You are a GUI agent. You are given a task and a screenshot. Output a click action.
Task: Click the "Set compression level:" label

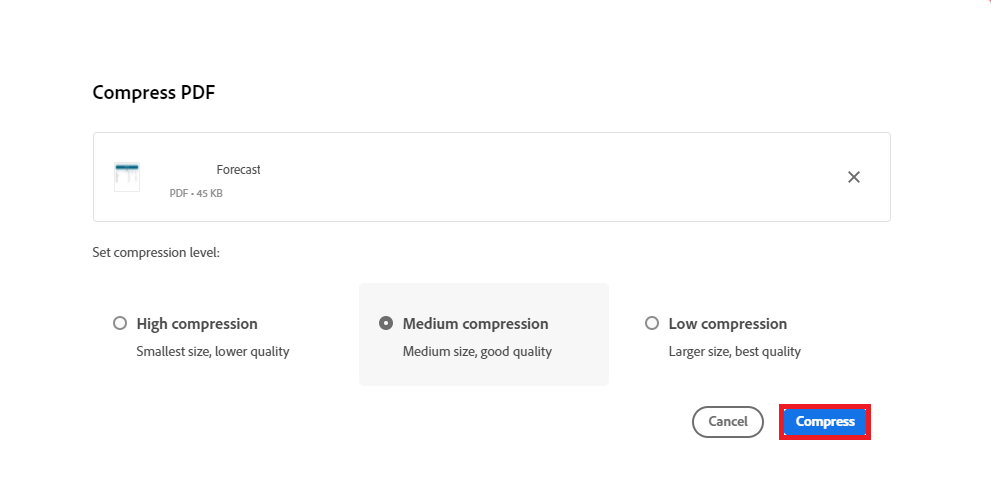tap(156, 253)
